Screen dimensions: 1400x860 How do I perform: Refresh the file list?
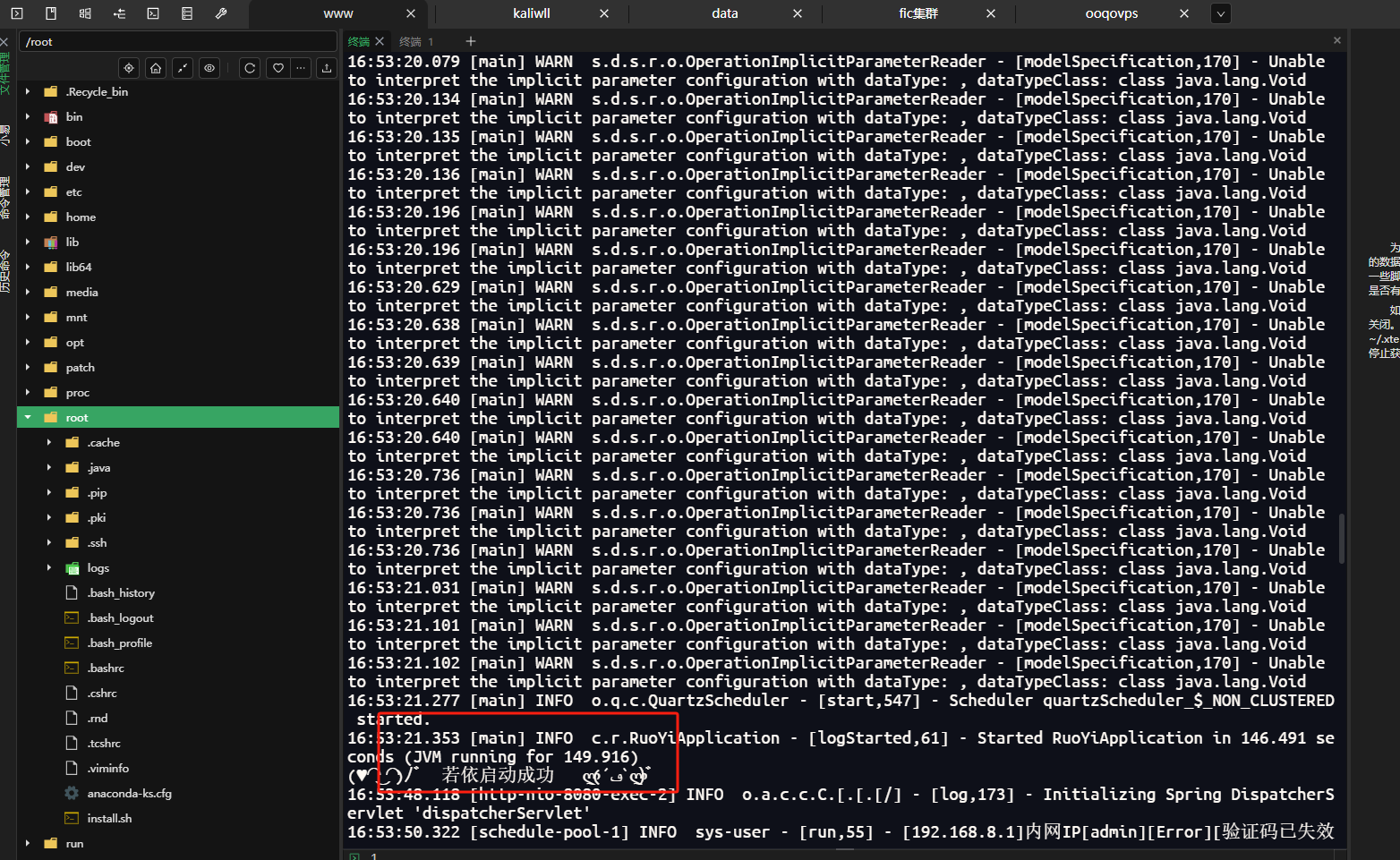tap(250, 68)
